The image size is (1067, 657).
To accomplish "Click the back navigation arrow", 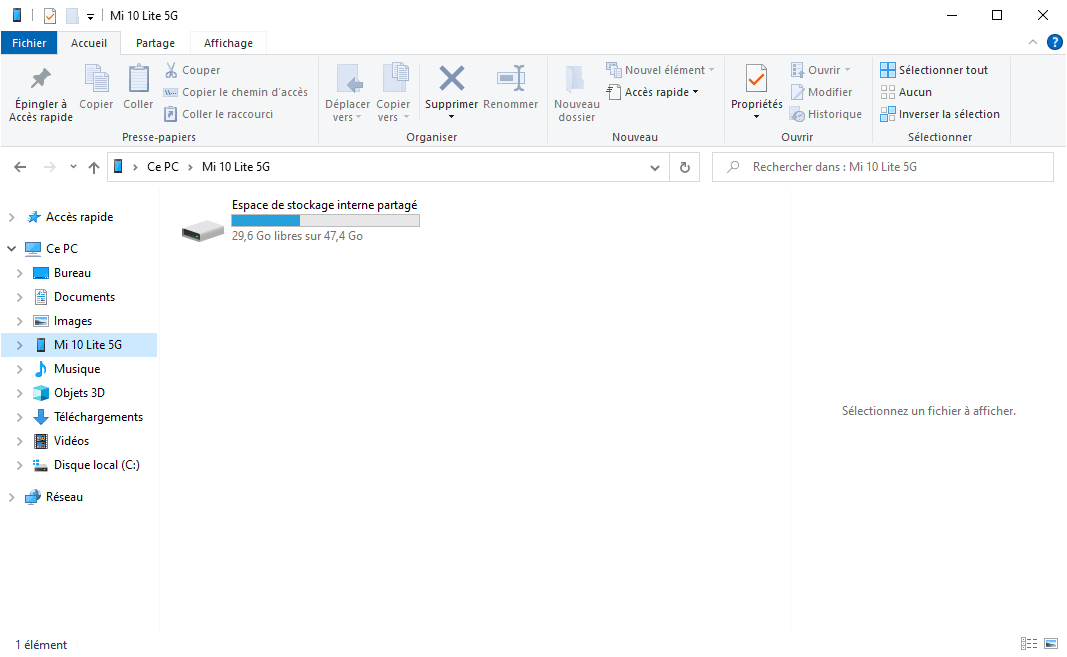I will (21, 168).
